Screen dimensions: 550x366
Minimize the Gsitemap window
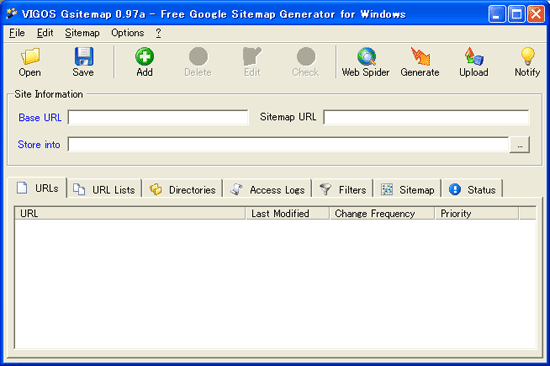(x=497, y=14)
